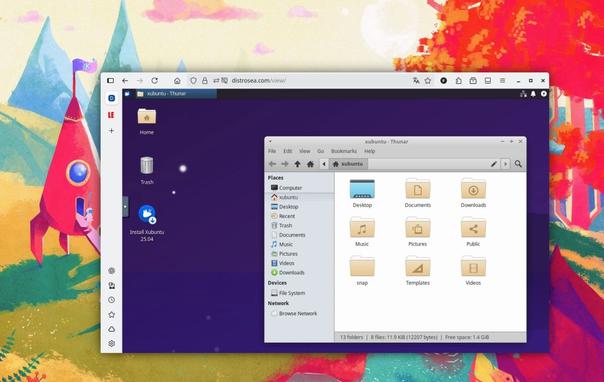
Task: Select the snap folder in file view
Action: 362,271
